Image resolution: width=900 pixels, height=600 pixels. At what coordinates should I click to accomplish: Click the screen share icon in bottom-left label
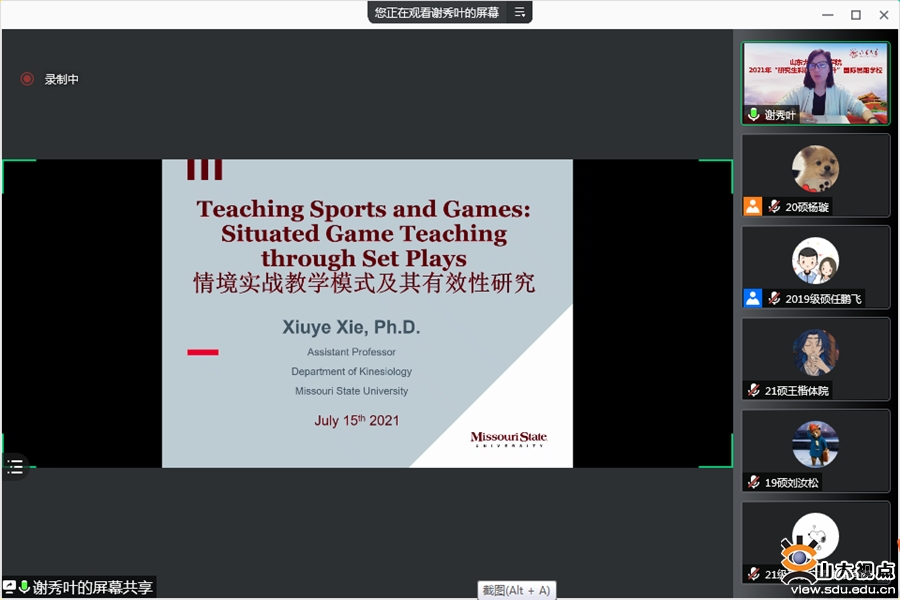(x=10, y=587)
